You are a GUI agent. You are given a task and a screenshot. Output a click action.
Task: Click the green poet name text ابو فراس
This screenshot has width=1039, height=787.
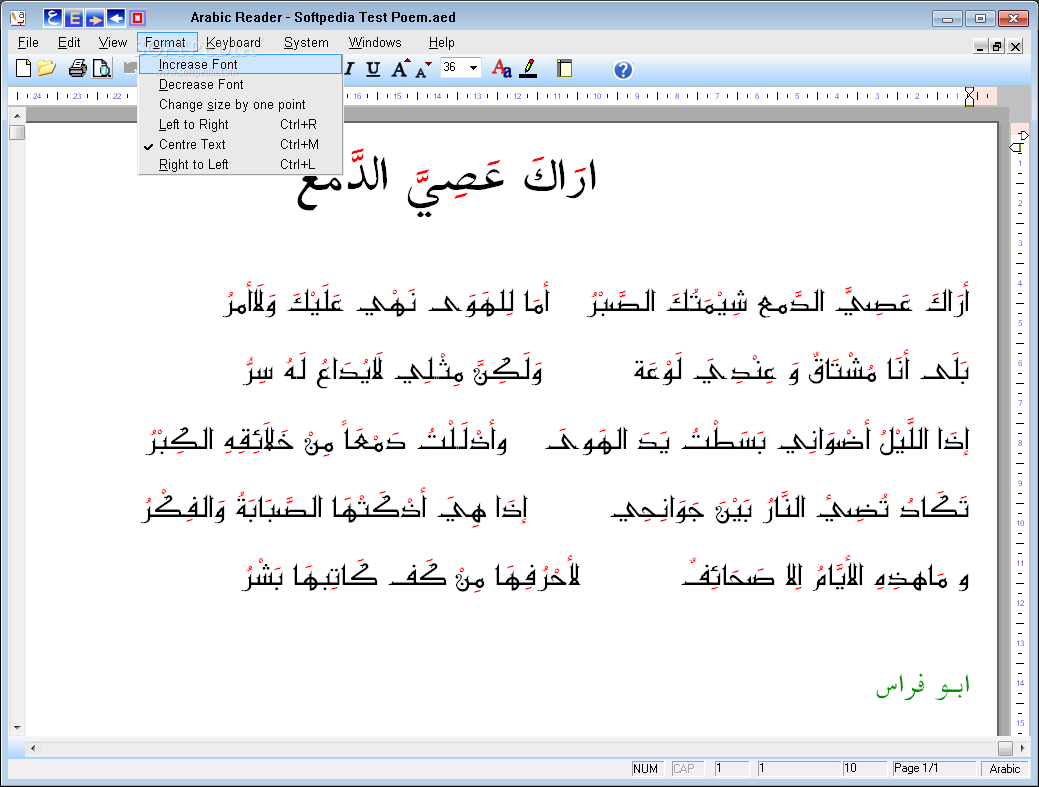(x=922, y=686)
